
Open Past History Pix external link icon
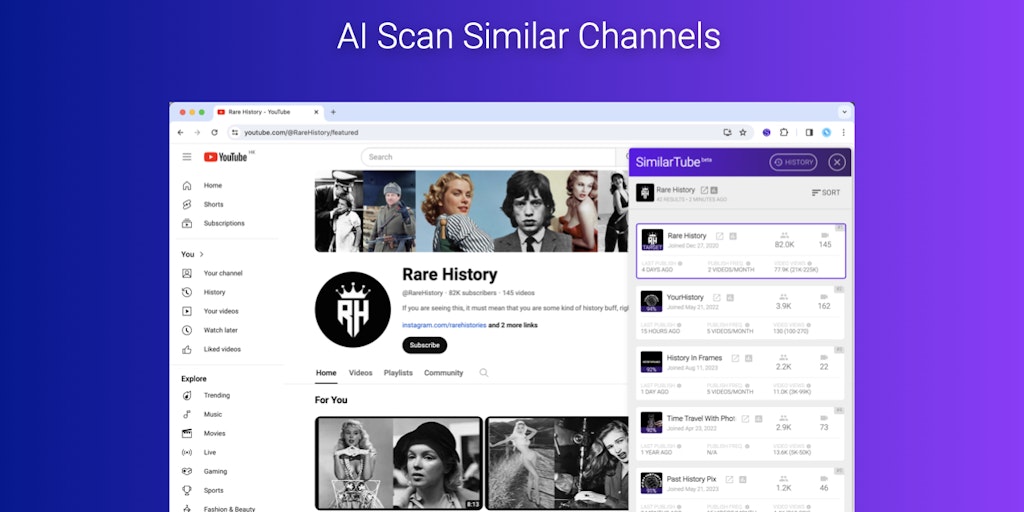[x=729, y=479]
